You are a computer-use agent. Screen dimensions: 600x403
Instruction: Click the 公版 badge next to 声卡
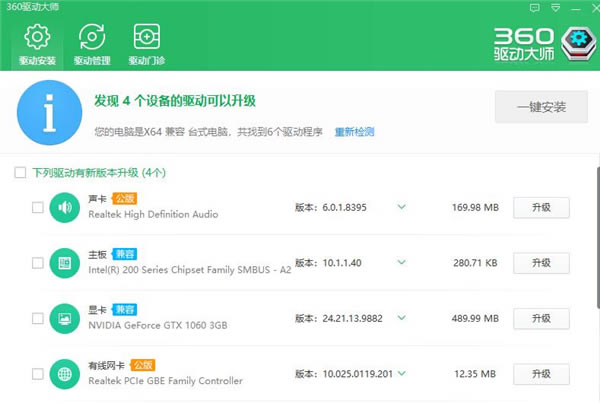(x=124, y=199)
